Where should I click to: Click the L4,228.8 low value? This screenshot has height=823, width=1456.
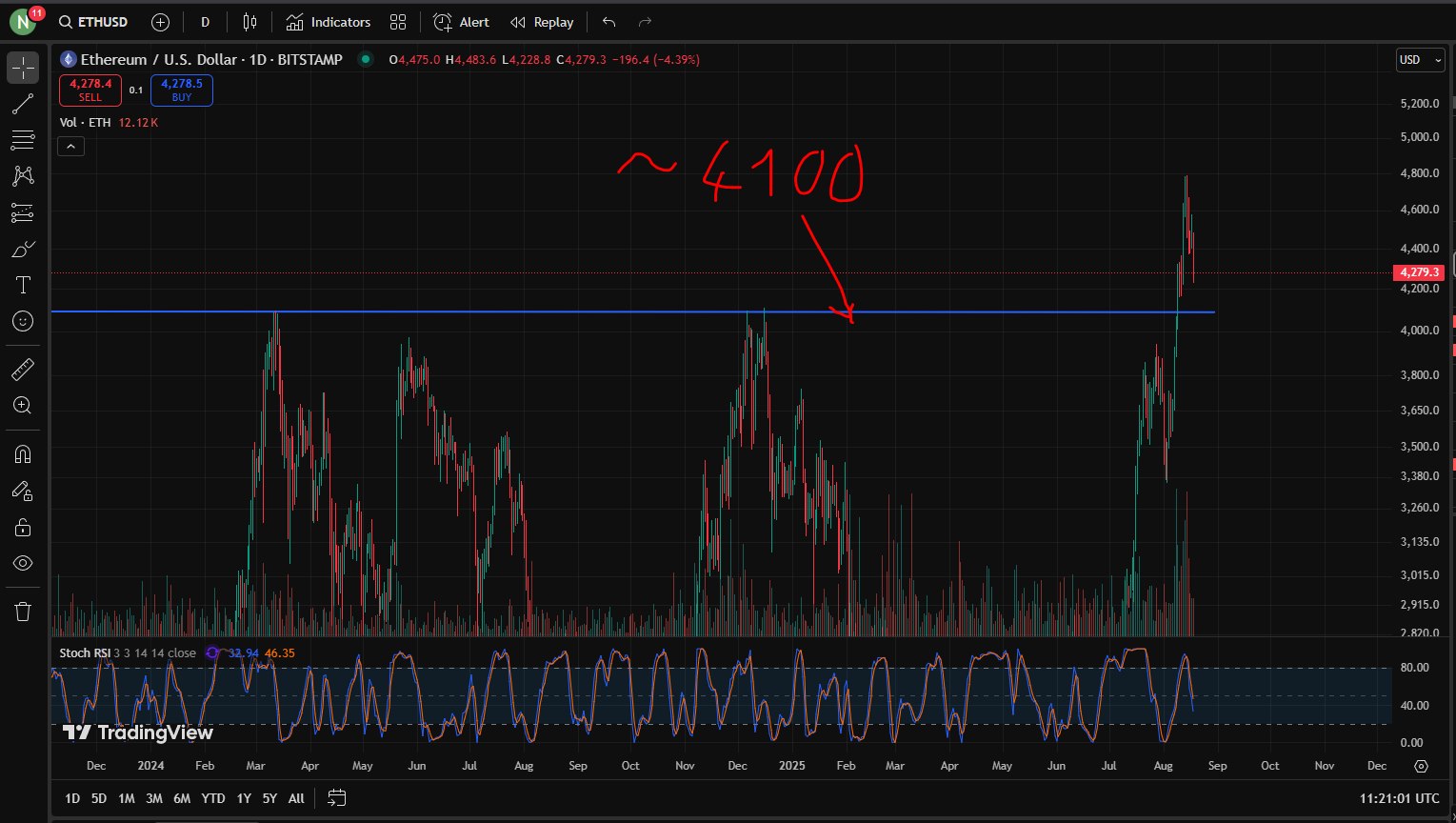pyautogui.click(x=525, y=59)
